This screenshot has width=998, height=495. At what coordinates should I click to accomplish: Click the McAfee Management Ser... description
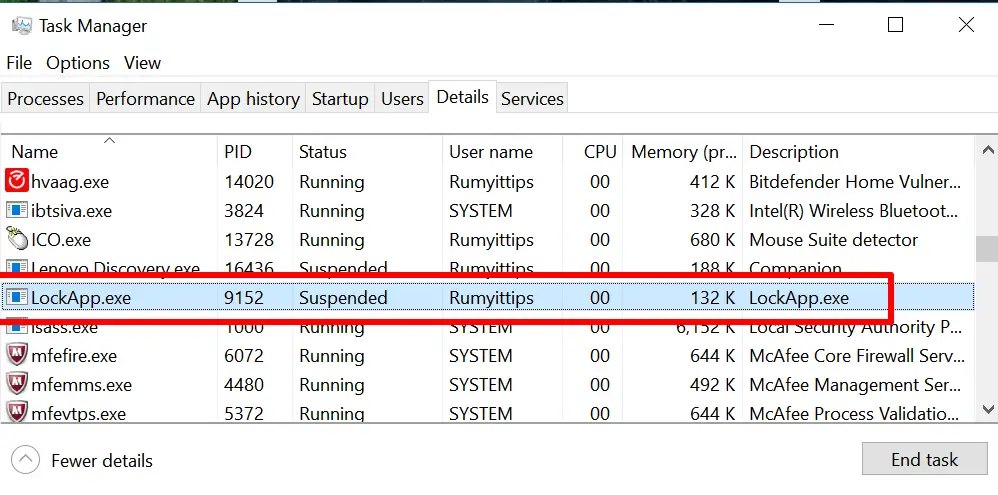pos(853,384)
